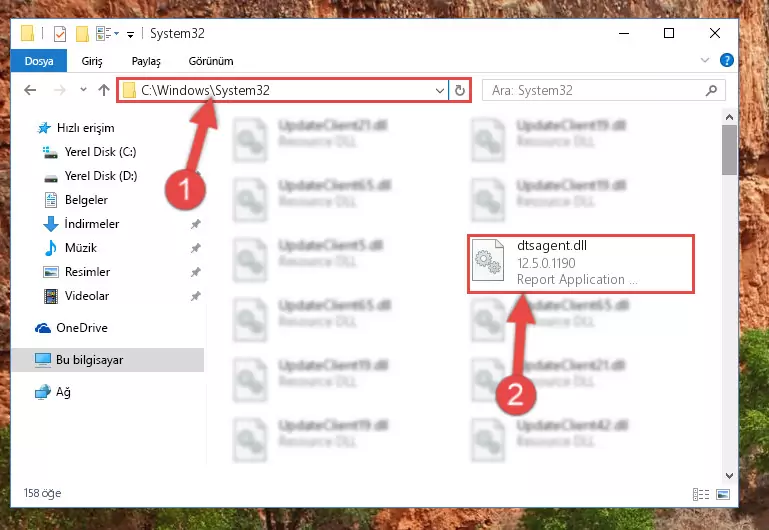769x530 pixels.
Task: Refresh the System32 folder
Action: pyautogui.click(x=460, y=90)
